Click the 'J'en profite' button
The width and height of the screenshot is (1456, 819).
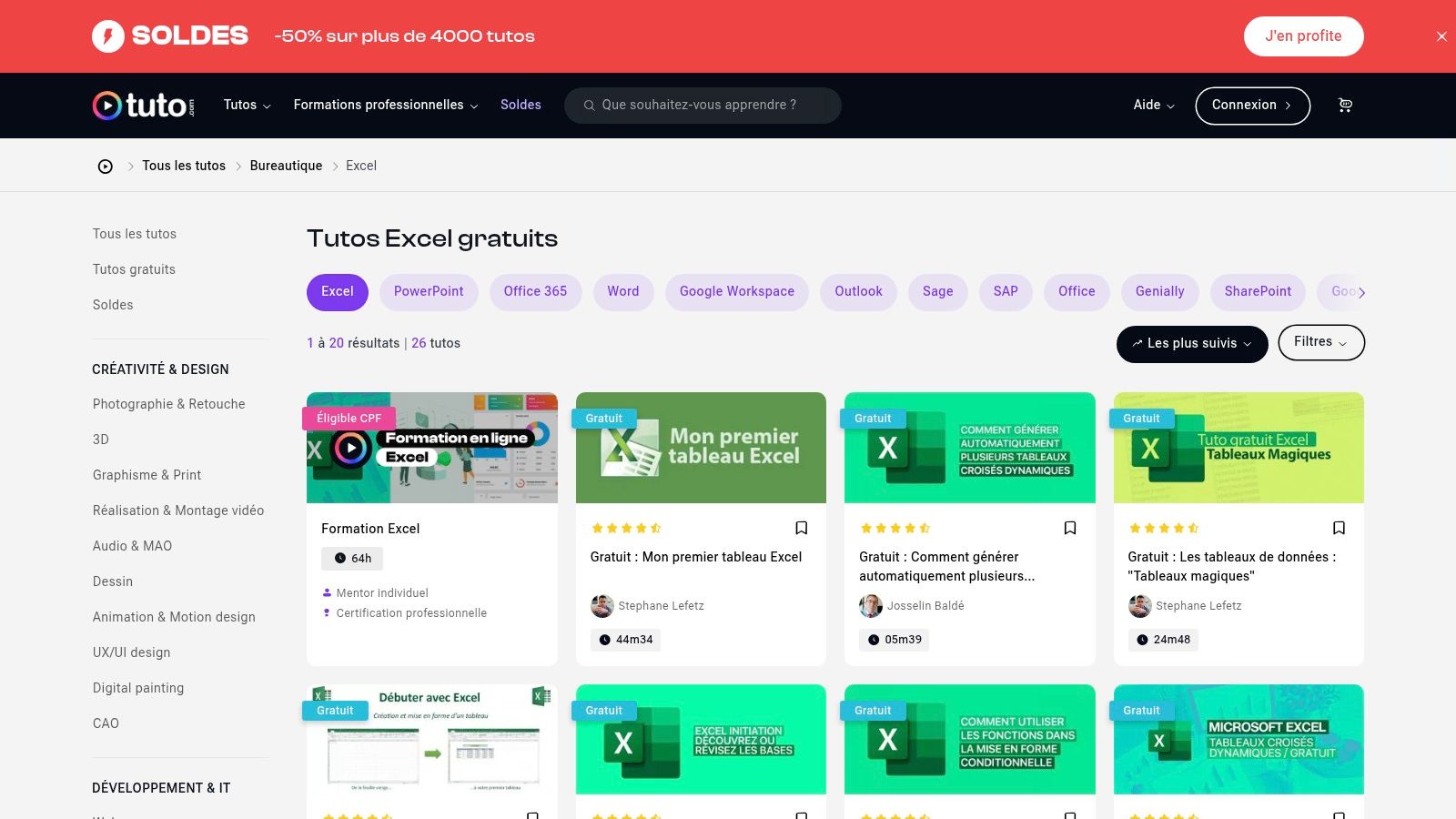[1303, 36]
